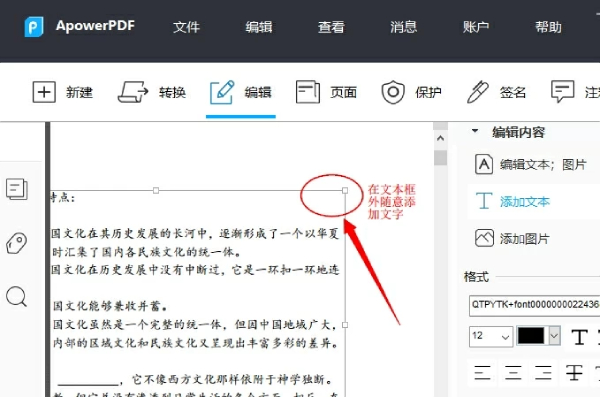Viewport: 600px width, 397px height.
Task: Click the 页面 toolbar label
Action: (x=344, y=93)
